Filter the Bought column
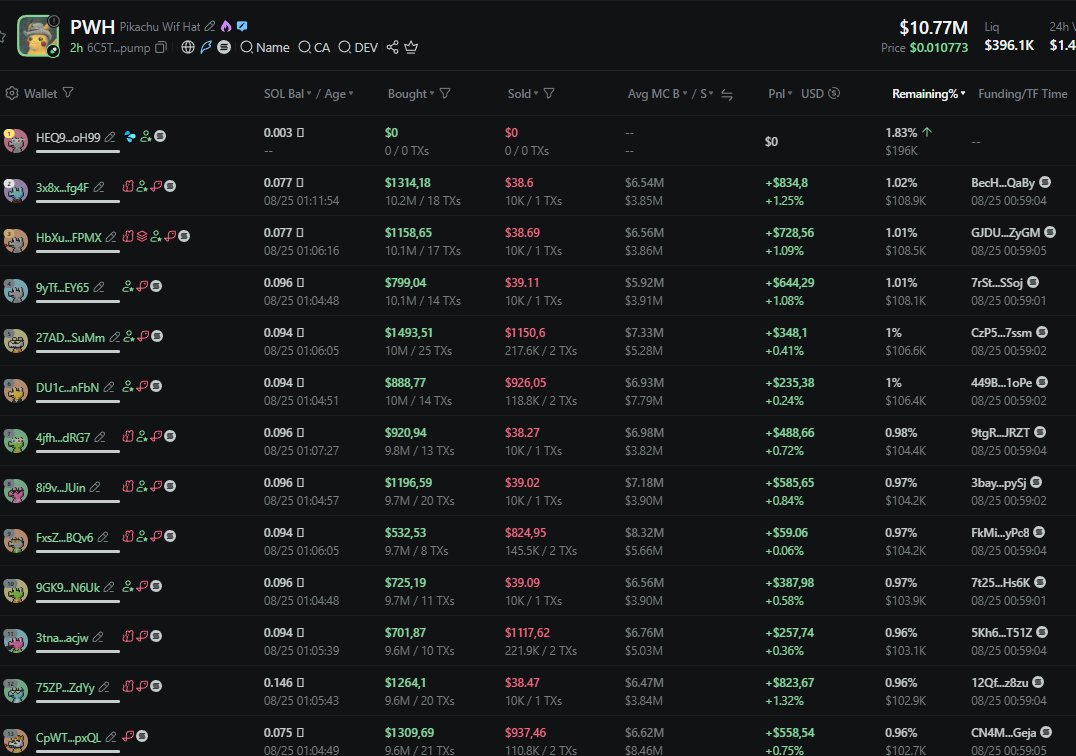This screenshot has width=1076, height=756. coord(445,93)
